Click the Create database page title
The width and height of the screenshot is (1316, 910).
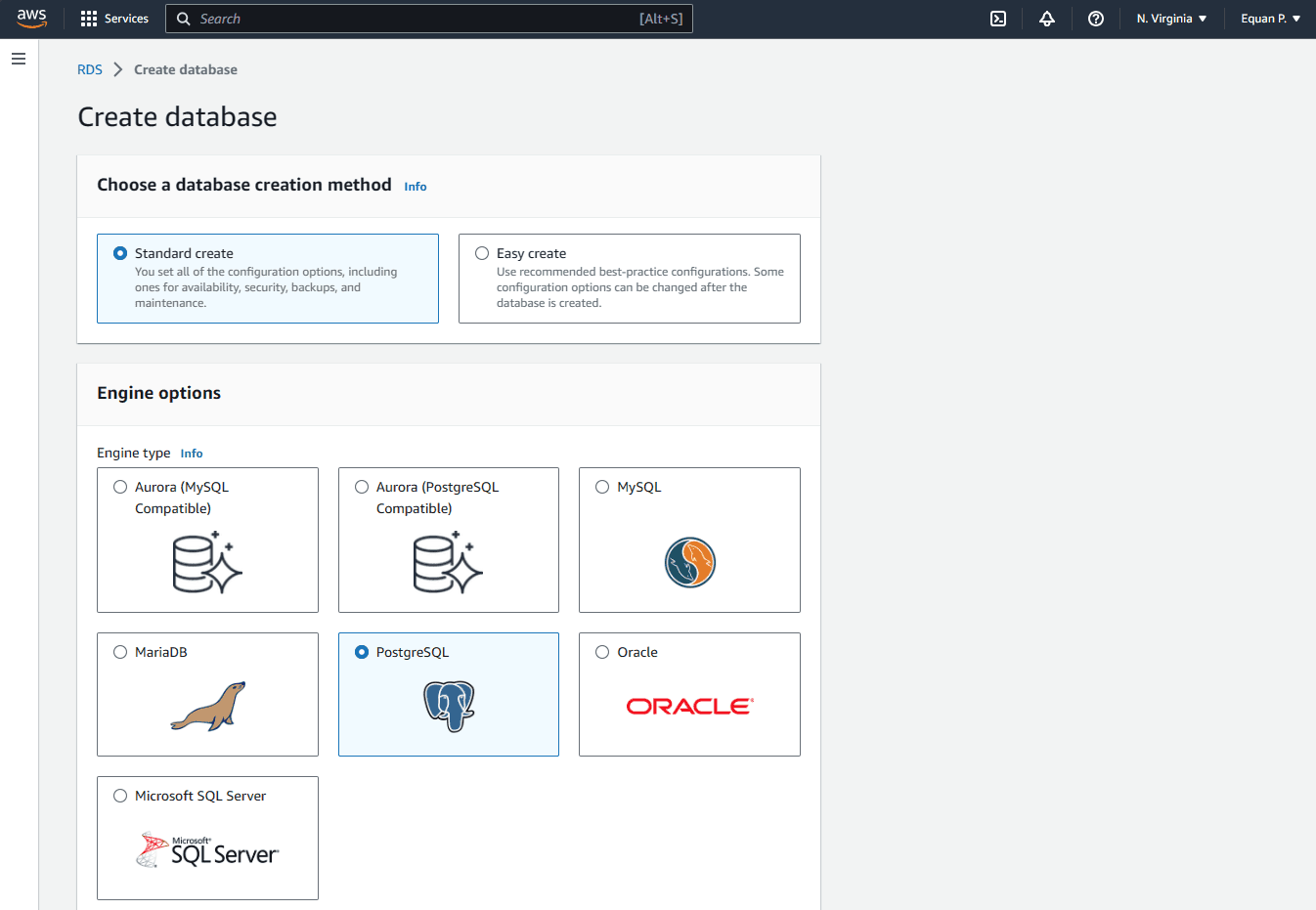point(177,117)
